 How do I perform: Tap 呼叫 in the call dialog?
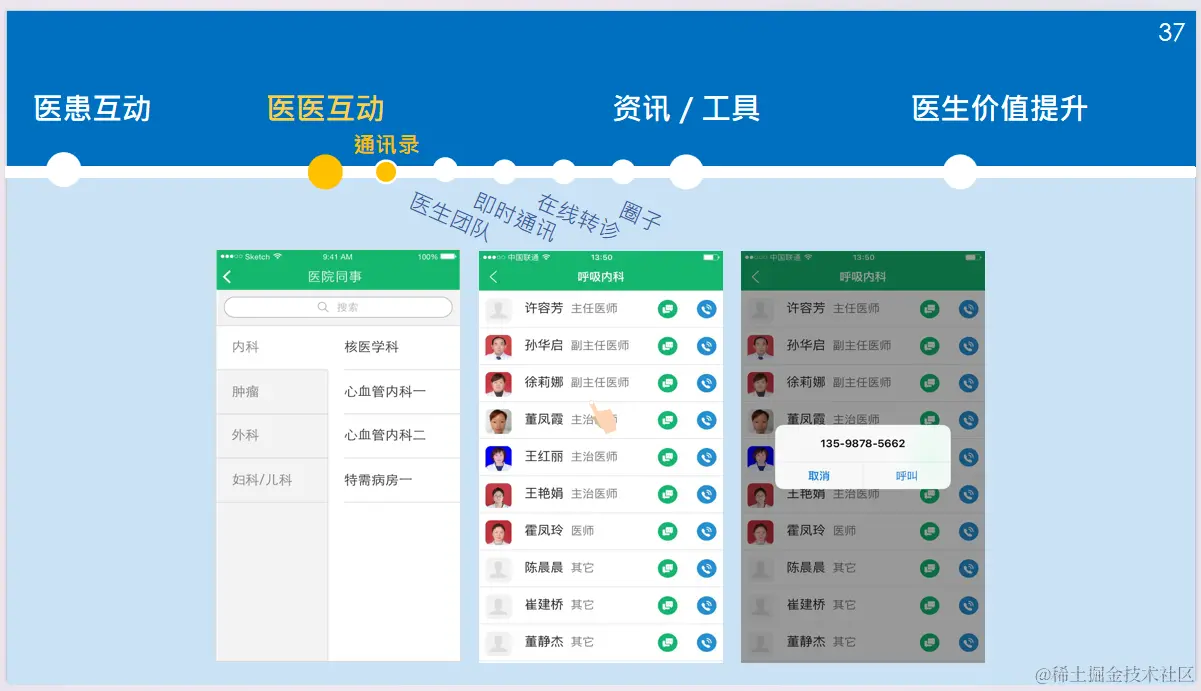click(x=907, y=476)
